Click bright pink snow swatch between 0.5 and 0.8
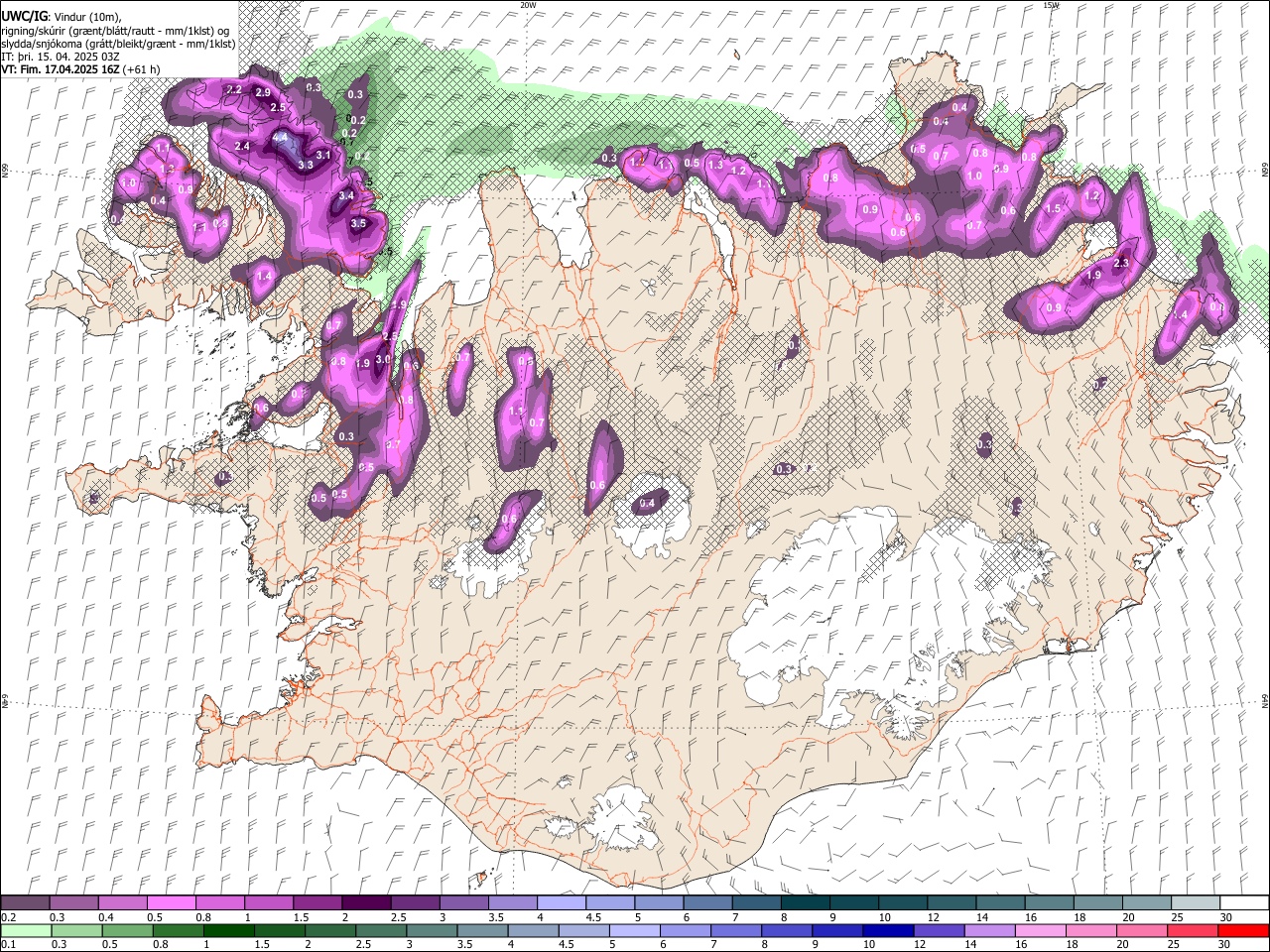This screenshot has width=1270, height=952. tap(171, 902)
